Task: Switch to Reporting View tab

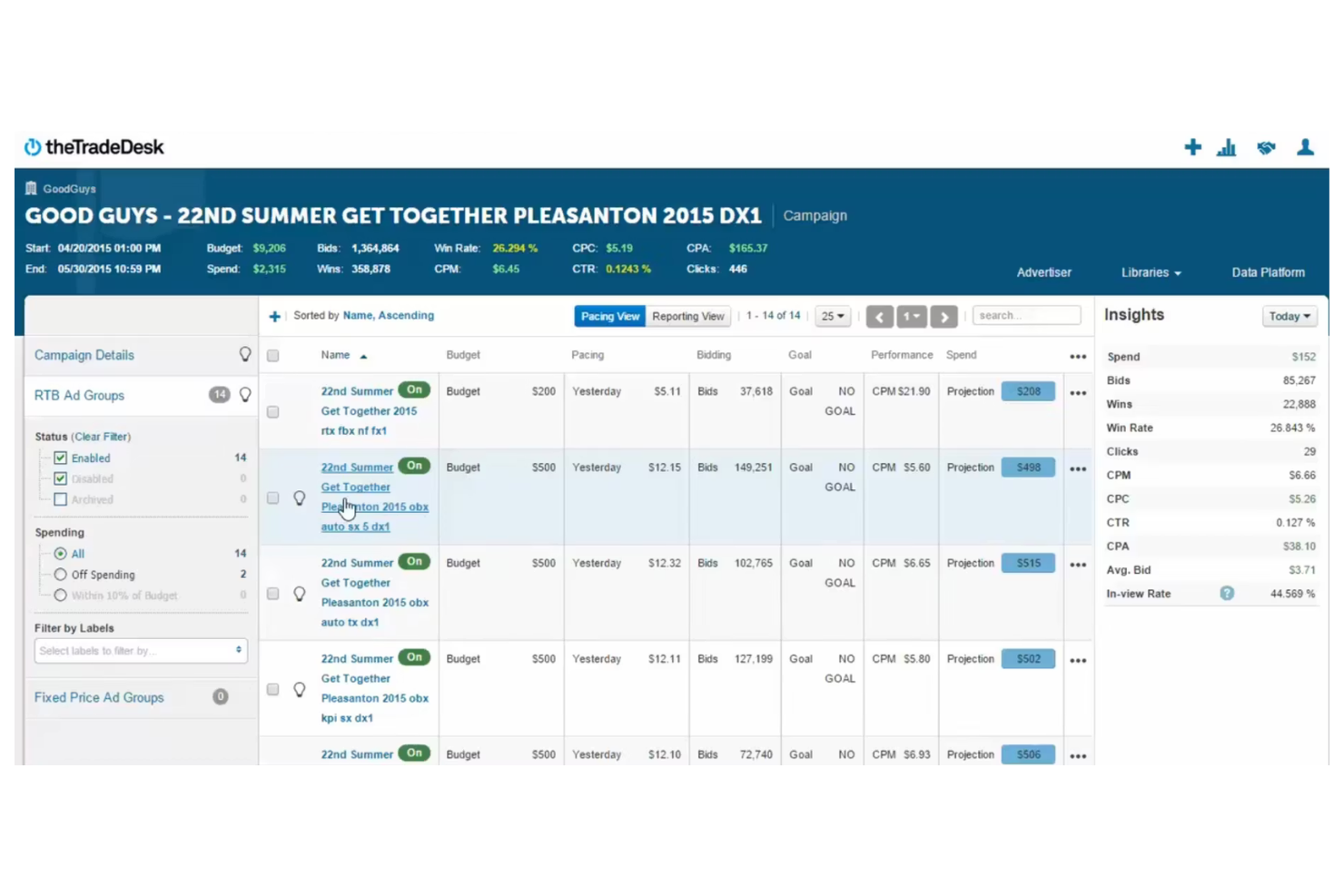Action: click(687, 316)
